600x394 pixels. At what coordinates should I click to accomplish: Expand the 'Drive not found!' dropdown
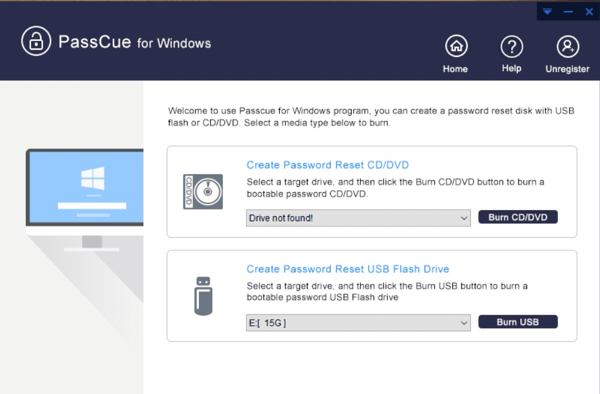coord(358,218)
